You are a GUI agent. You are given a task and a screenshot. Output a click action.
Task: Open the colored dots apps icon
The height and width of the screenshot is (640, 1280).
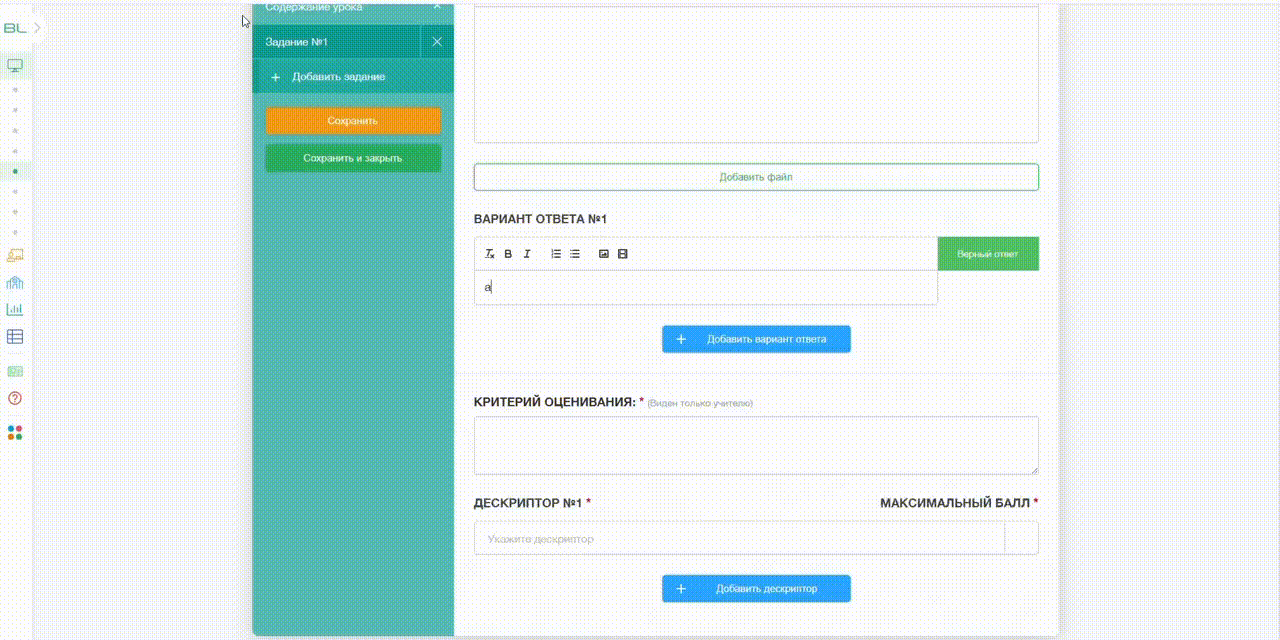(x=15, y=432)
